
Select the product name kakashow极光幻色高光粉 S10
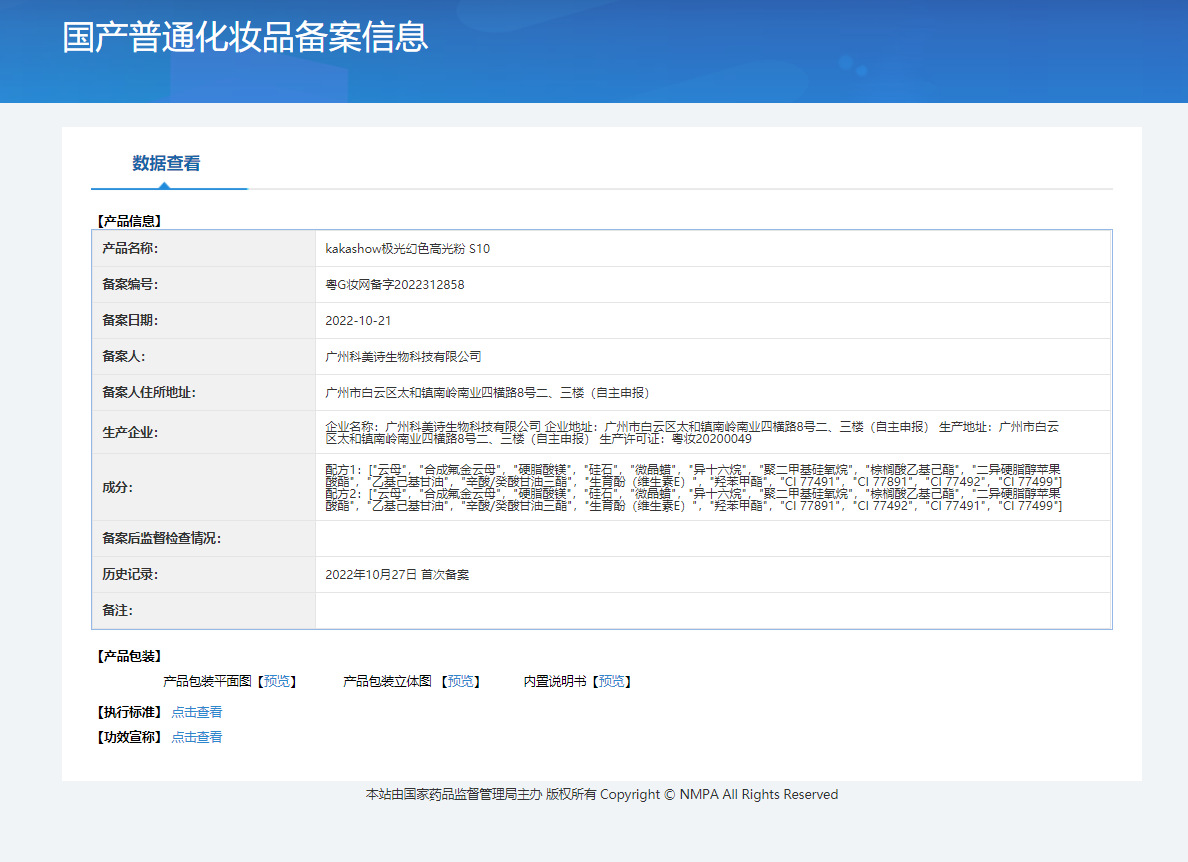point(408,249)
